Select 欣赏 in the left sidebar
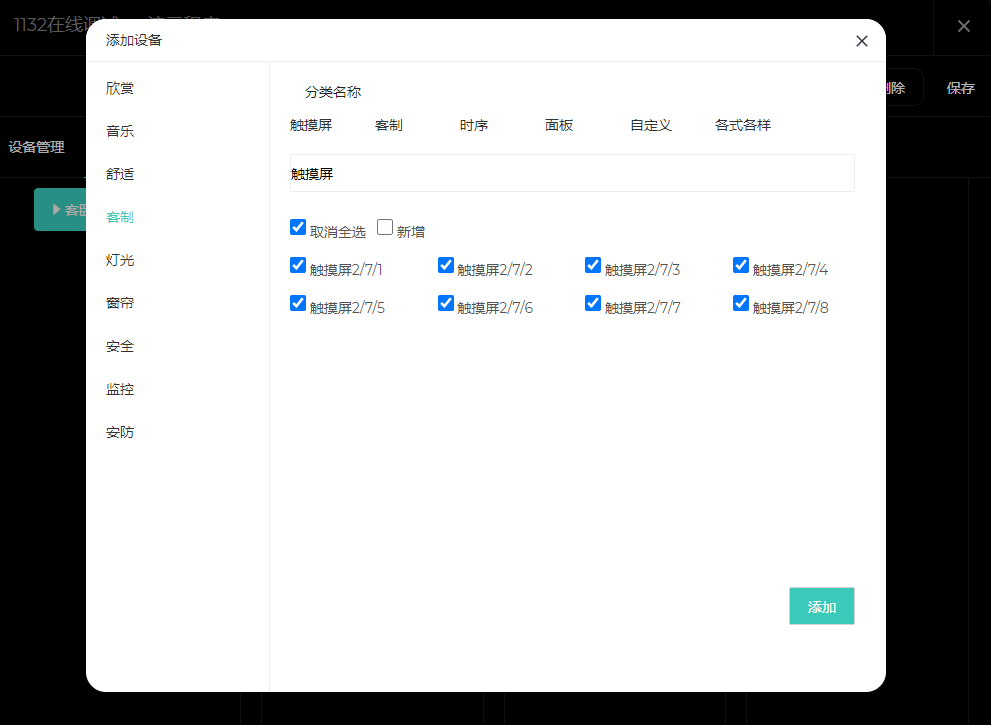The width and height of the screenshot is (991, 725). 120,88
